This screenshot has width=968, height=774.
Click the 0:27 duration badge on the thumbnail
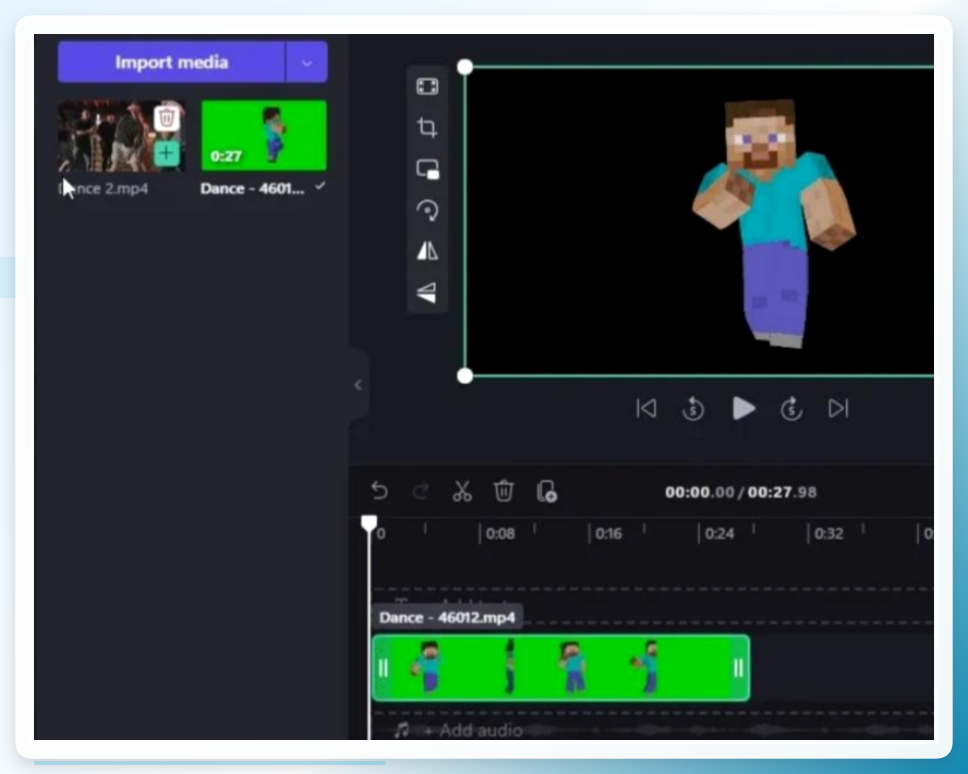click(x=226, y=156)
